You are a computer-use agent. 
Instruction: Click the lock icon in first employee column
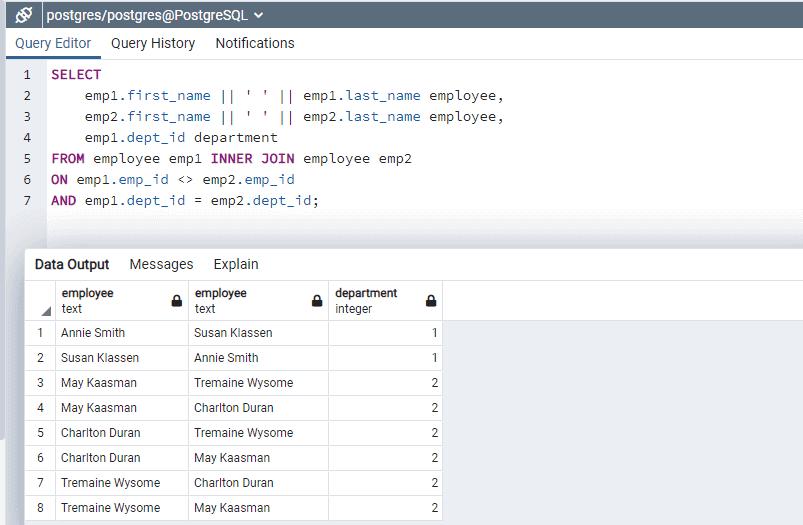[x=177, y=301]
